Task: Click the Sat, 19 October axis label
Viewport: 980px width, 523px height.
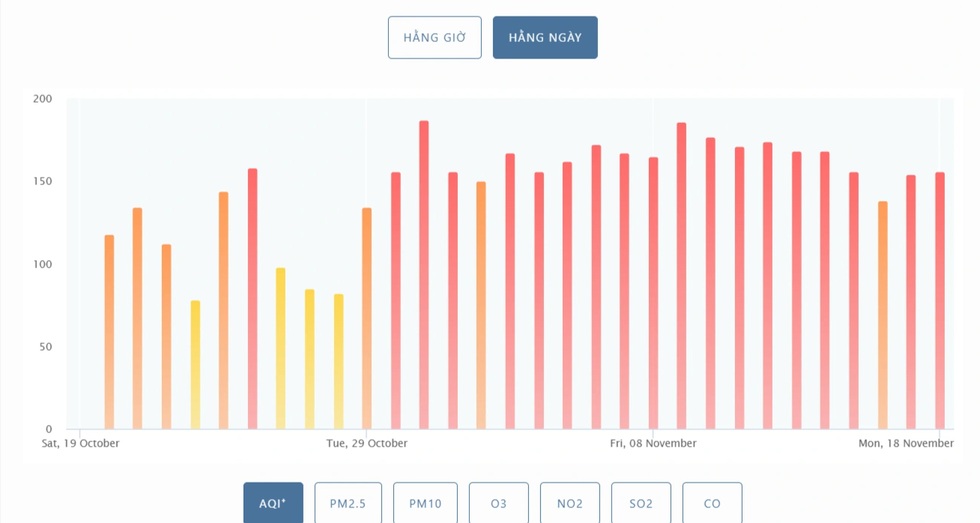Action: [80, 443]
